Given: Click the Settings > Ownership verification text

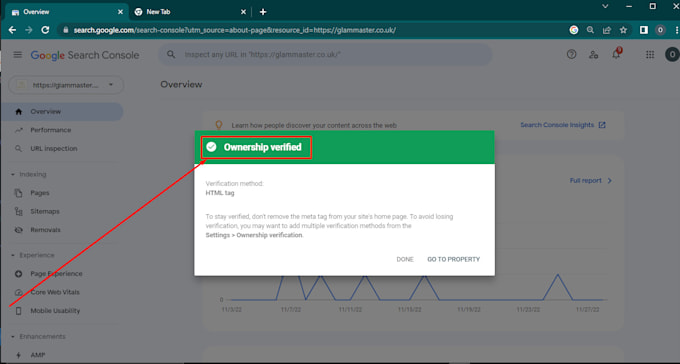Looking at the screenshot, I should click(254, 235).
